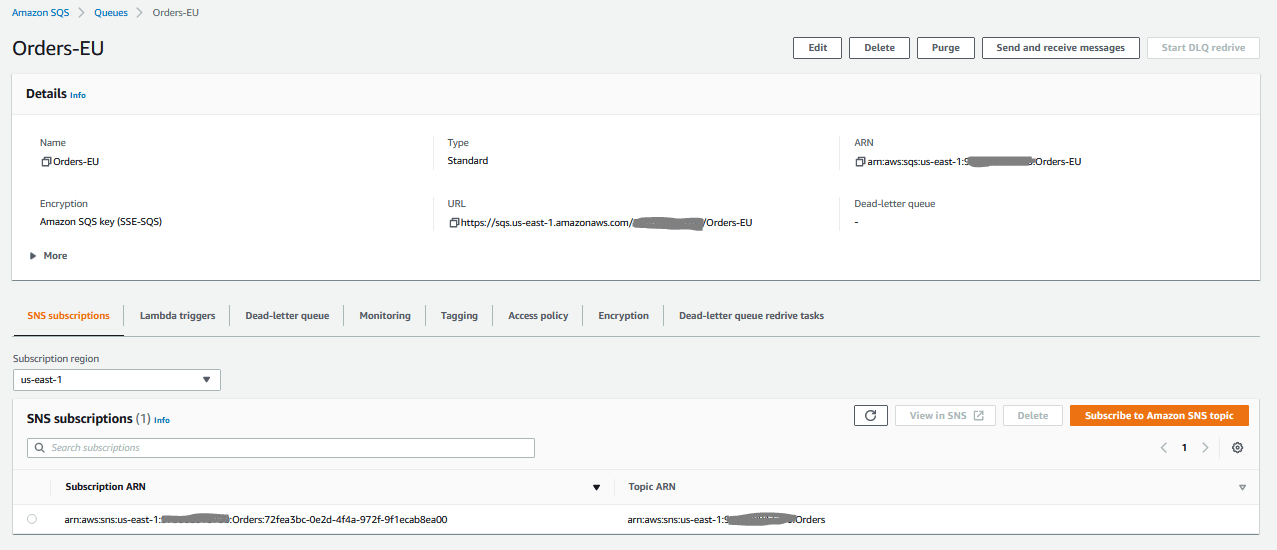This screenshot has height=550, width=1277.
Task: Open Send and receive messages
Action: coord(1060,48)
